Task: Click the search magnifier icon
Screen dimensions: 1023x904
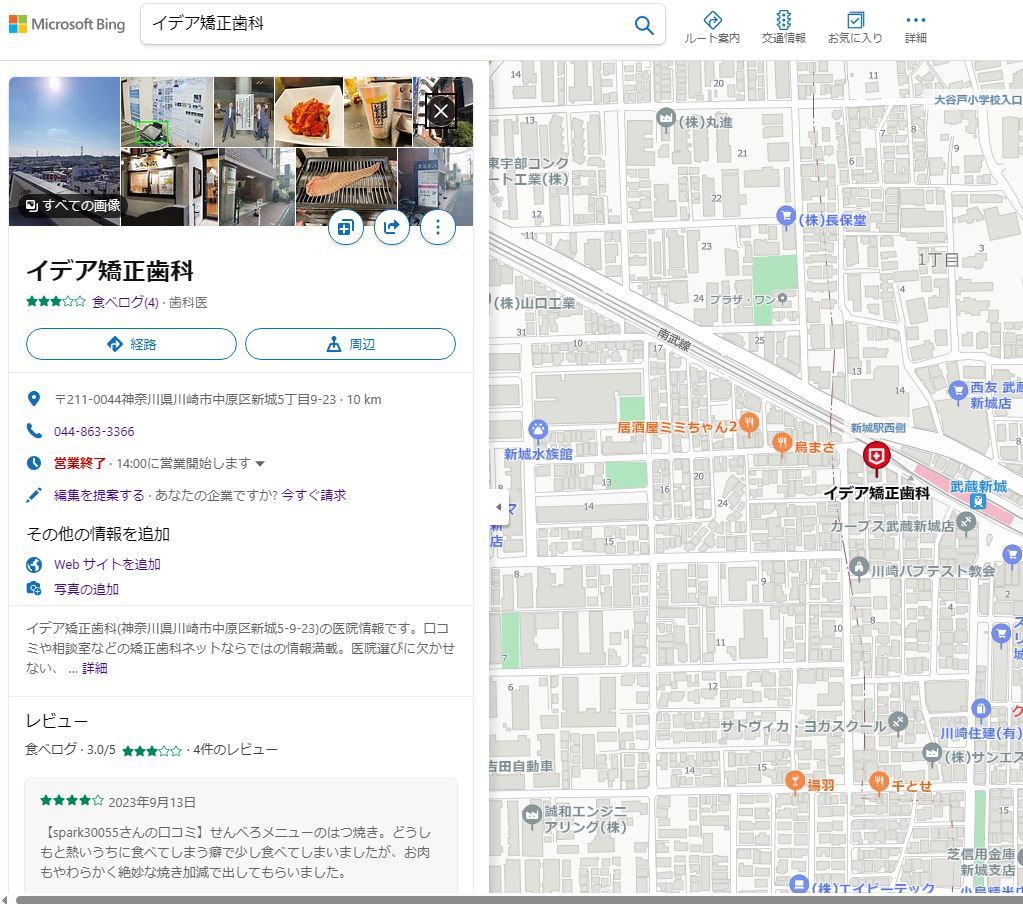Action: click(643, 25)
